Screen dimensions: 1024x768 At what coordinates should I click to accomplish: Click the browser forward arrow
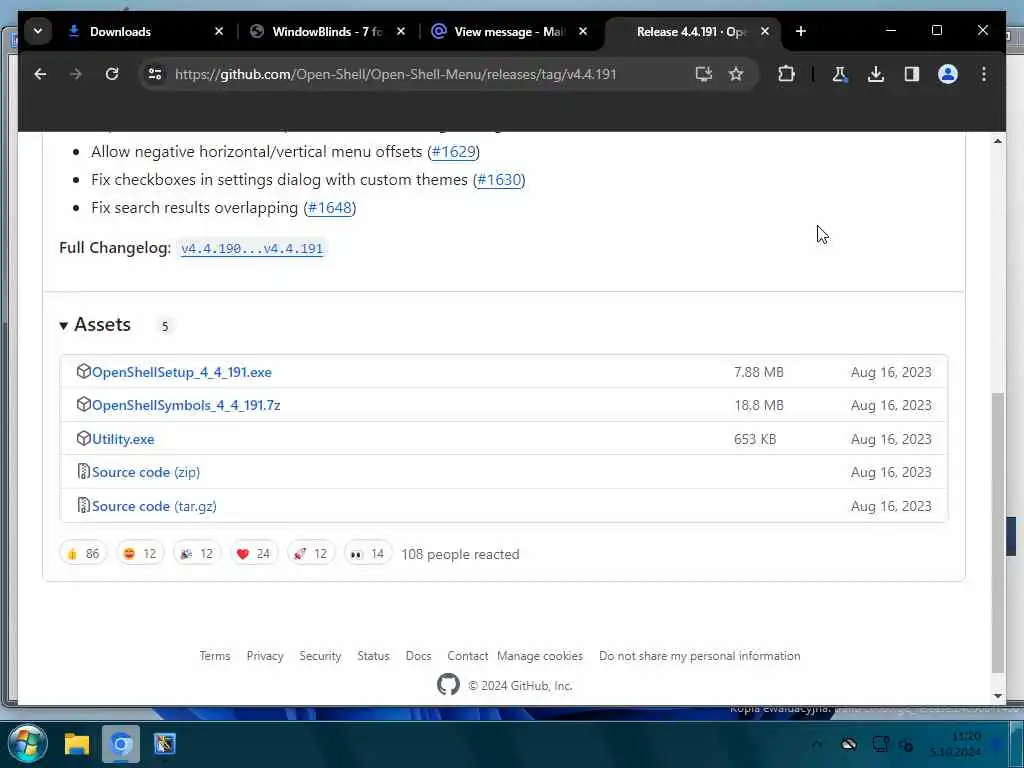(76, 74)
